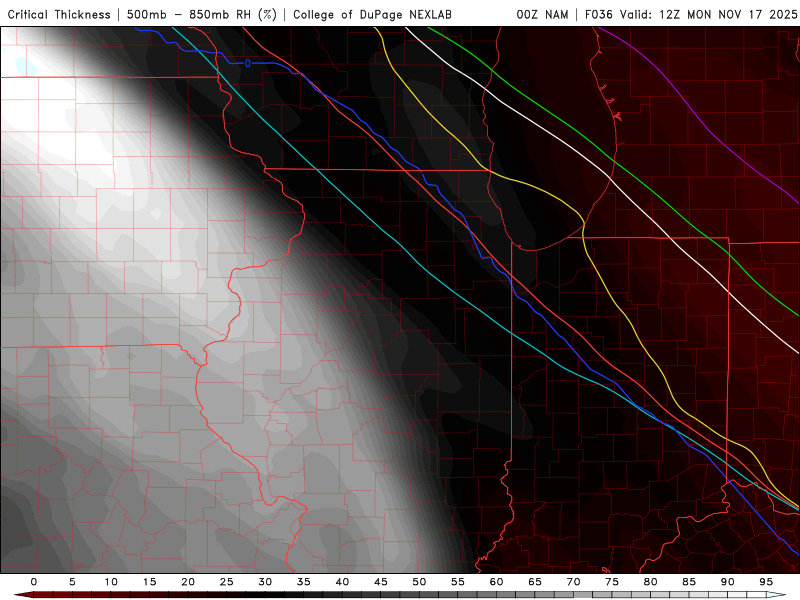
Task: Click the "500mb – 850mb RH (%)" label
Action: (202, 14)
